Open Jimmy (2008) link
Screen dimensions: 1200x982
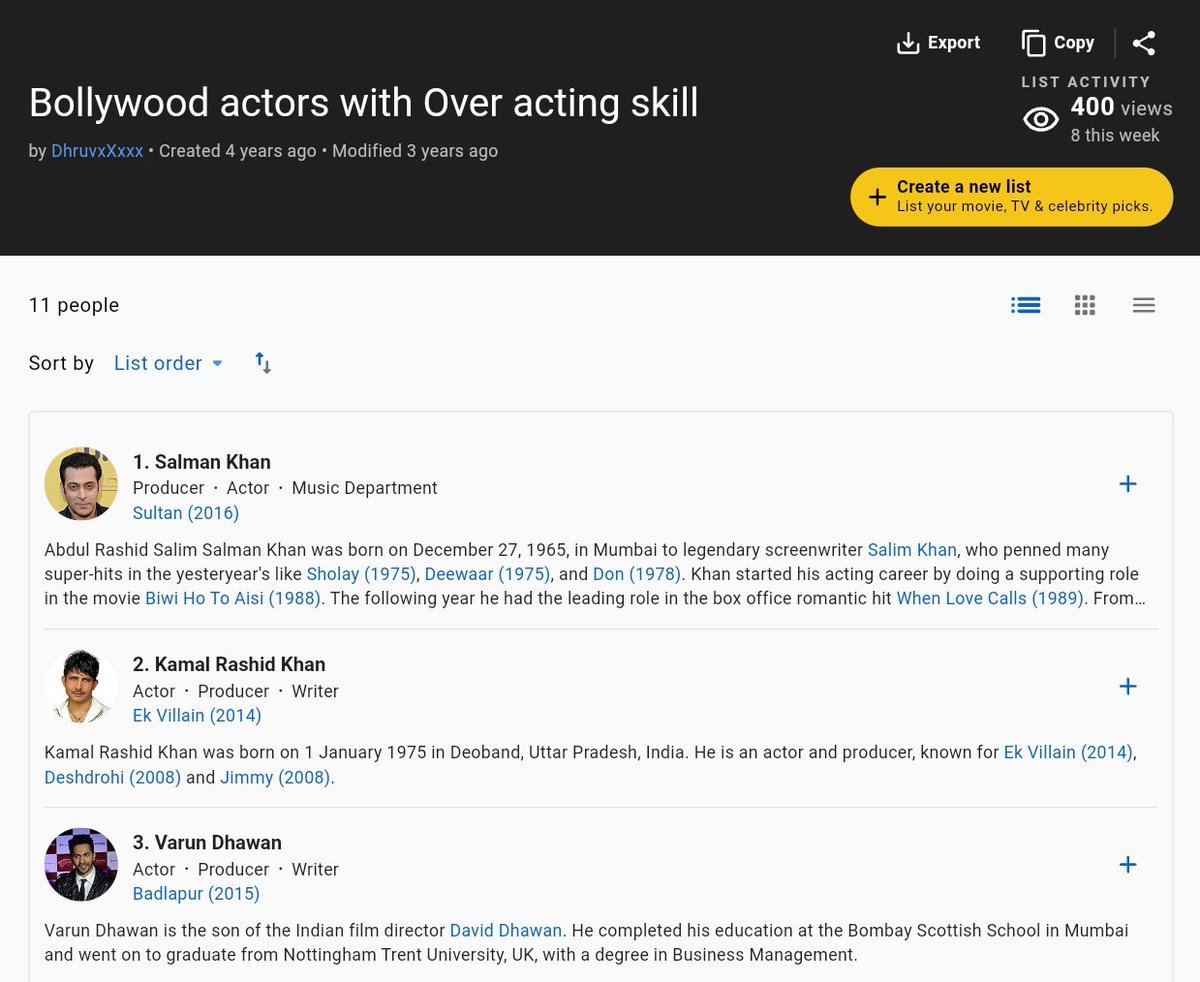pyautogui.click(x=275, y=777)
